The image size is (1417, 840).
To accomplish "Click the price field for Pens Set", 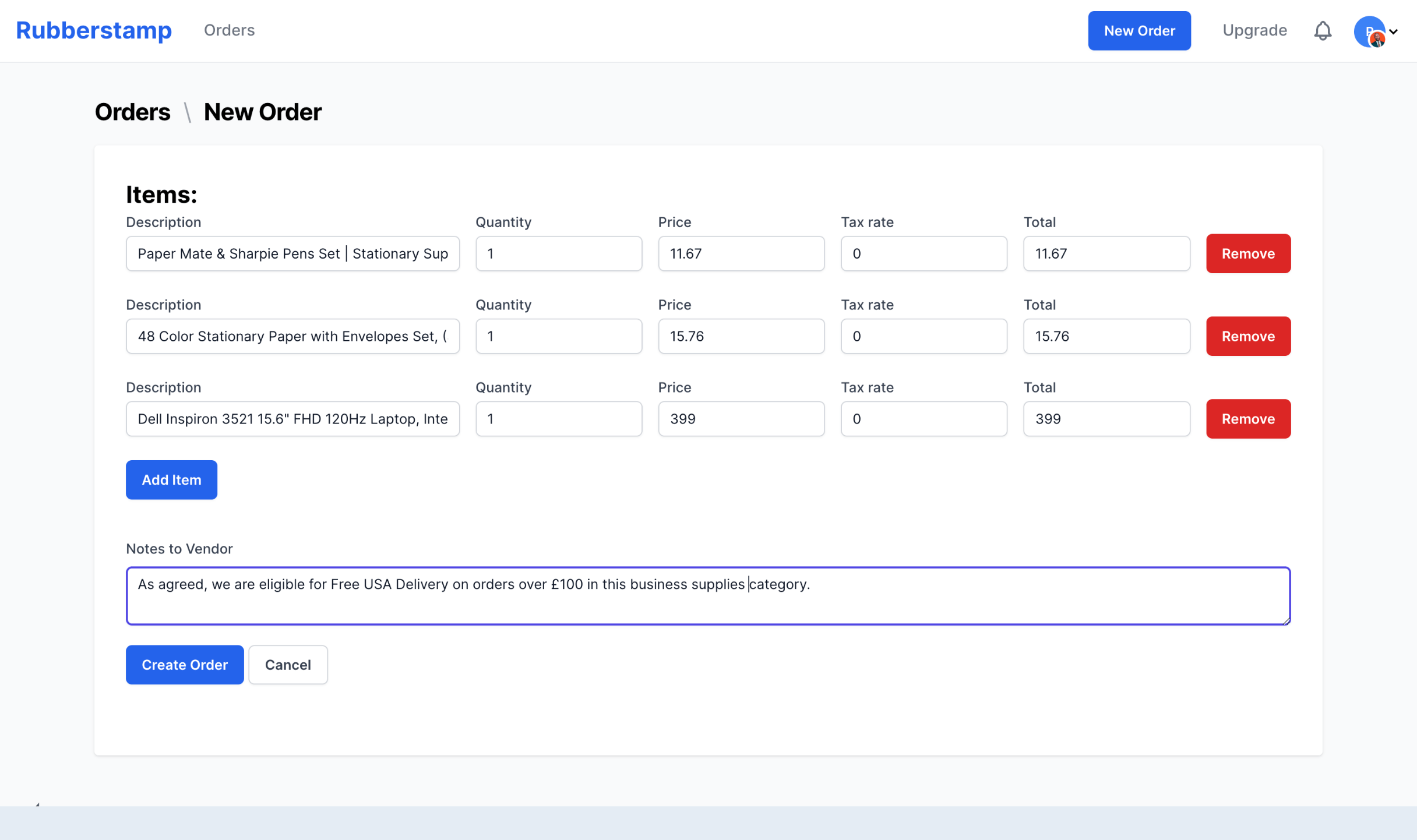I will click(741, 253).
